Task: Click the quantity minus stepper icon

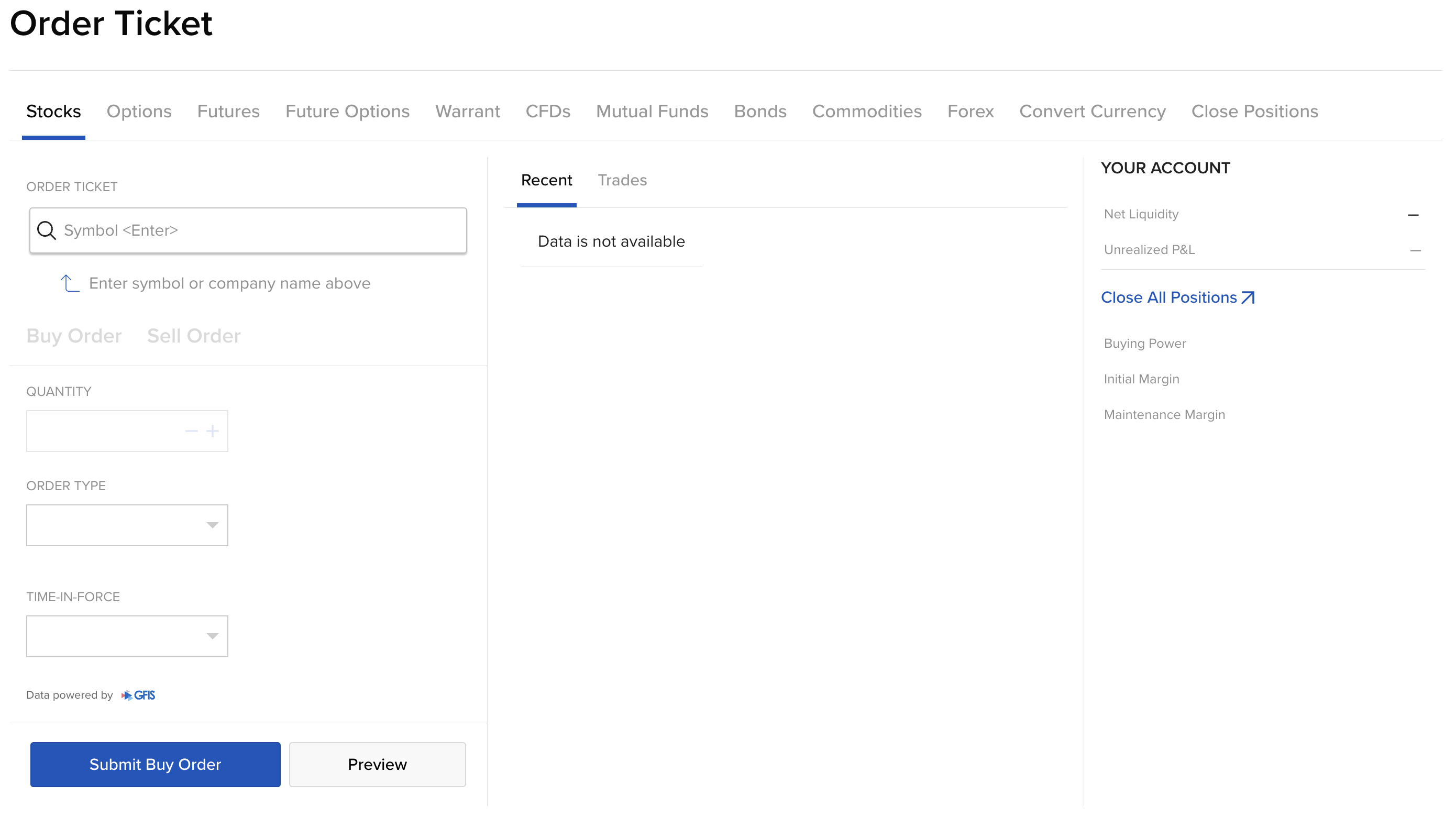Action: click(191, 432)
